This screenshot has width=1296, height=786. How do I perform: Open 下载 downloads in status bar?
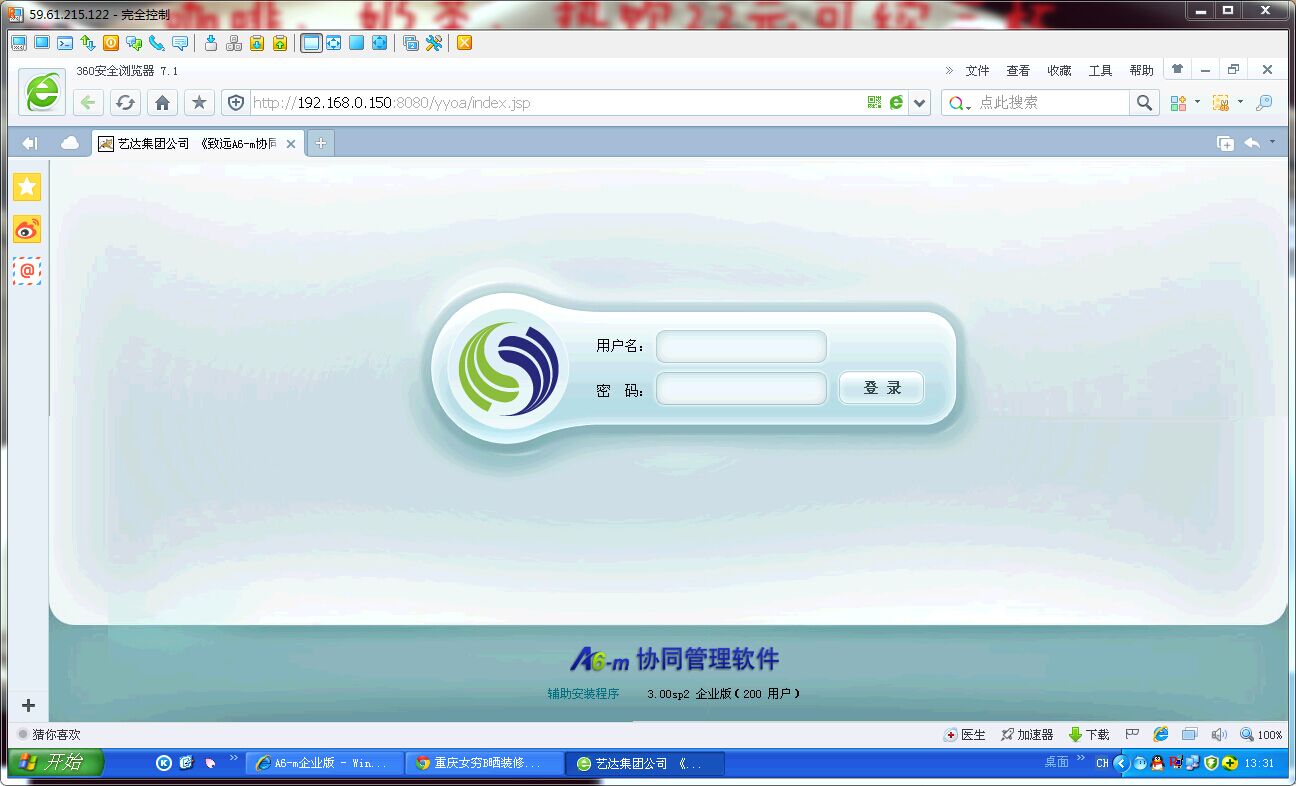1089,734
